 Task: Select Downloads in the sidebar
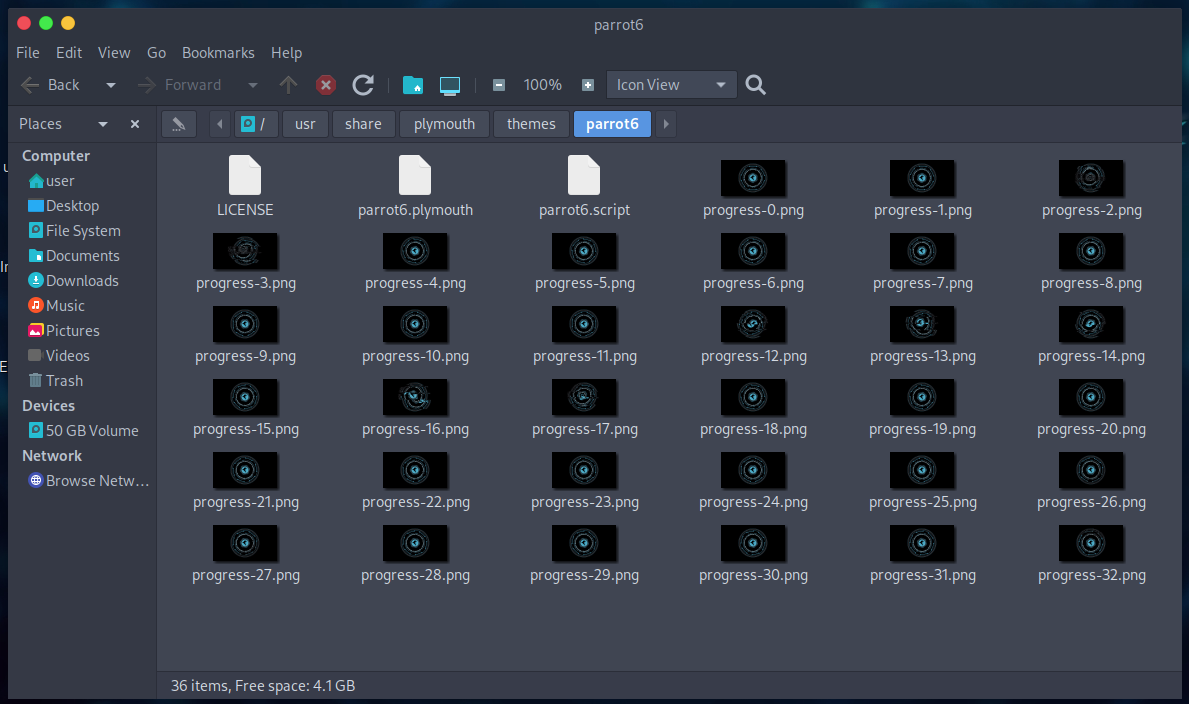pos(81,281)
